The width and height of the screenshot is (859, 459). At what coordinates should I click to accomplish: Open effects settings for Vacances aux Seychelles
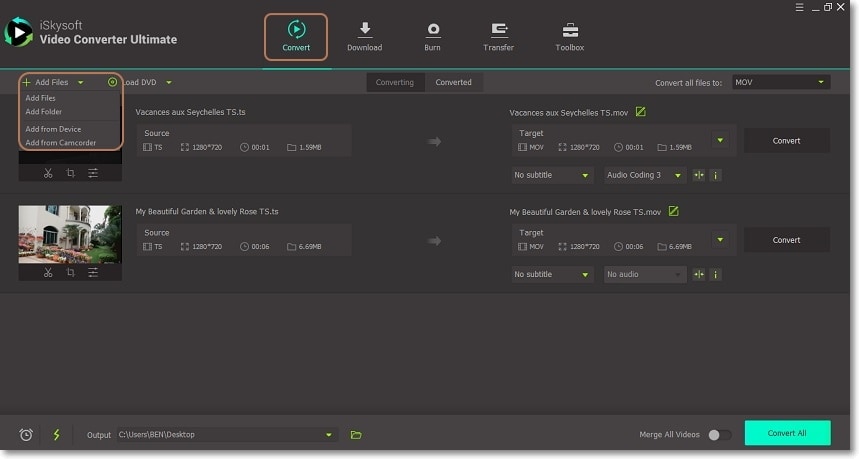(93, 173)
